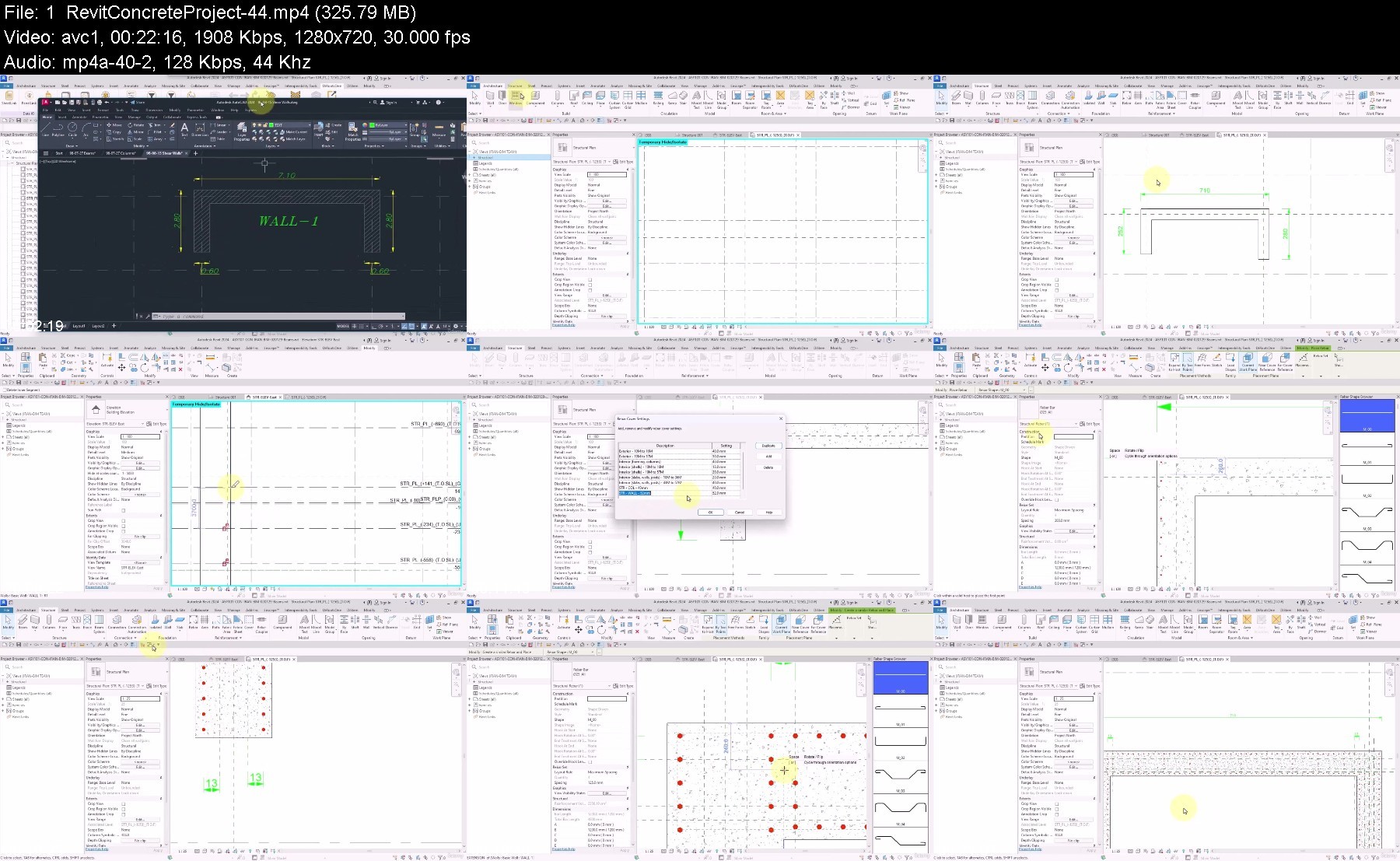Switch to Structure ribbon tab in top-middle frame

coord(515,86)
